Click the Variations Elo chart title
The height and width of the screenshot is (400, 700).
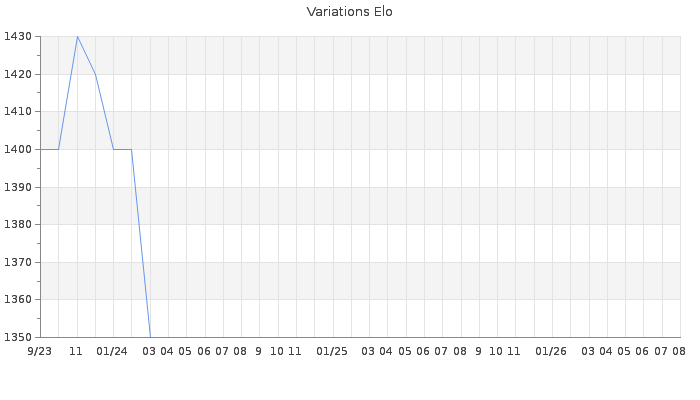(350, 12)
